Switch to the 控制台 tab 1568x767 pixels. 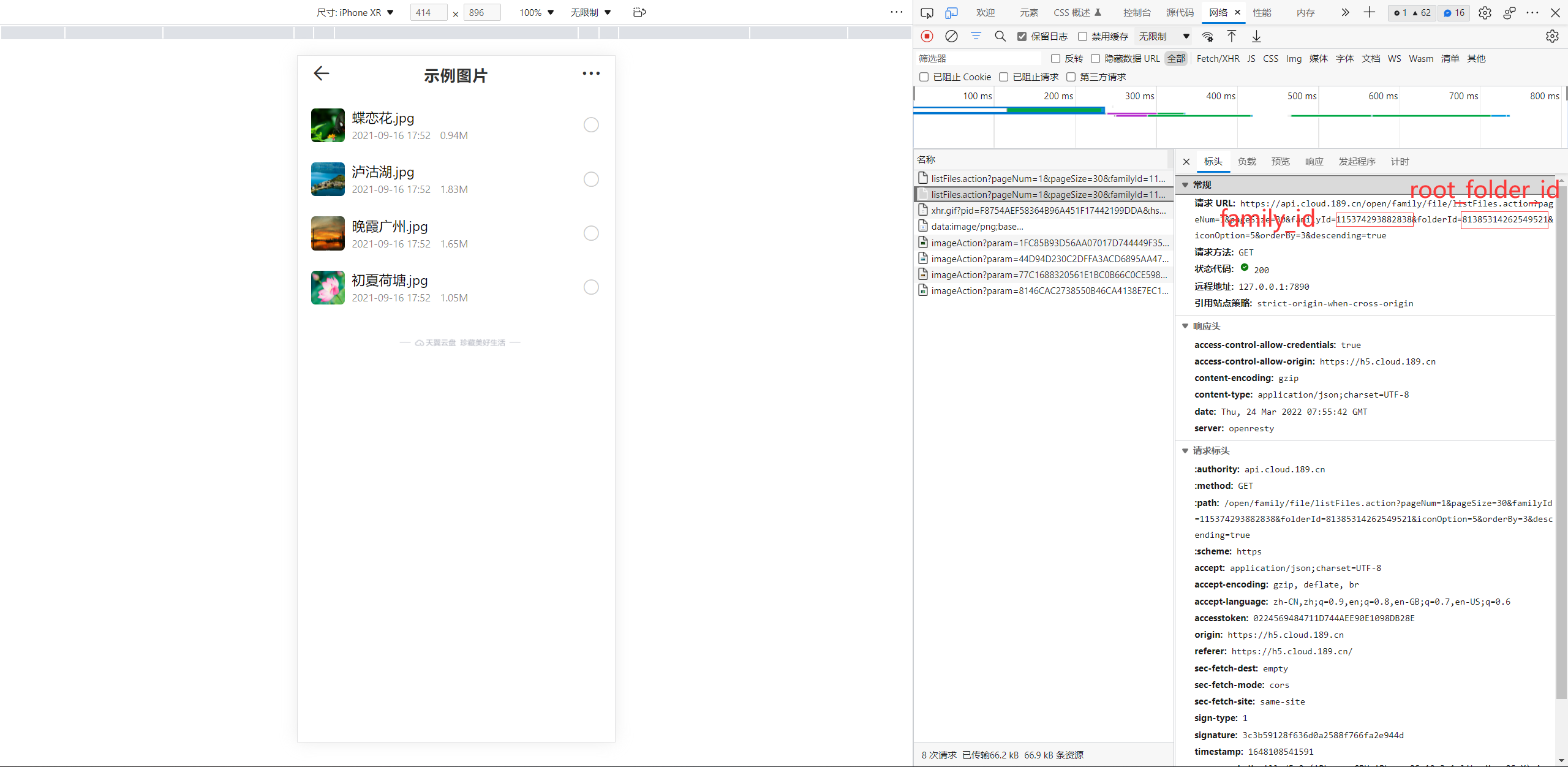pyautogui.click(x=1137, y=12)
